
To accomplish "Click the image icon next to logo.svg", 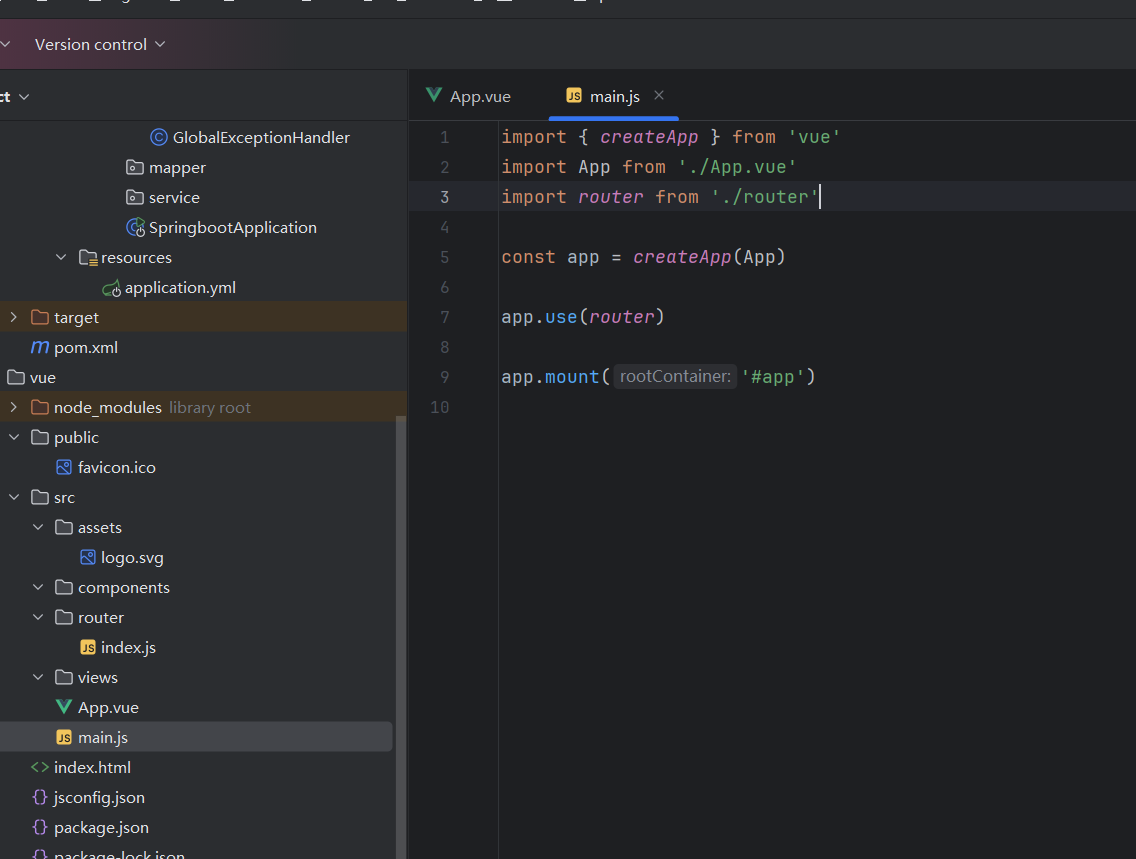I will tap(86, 557).
